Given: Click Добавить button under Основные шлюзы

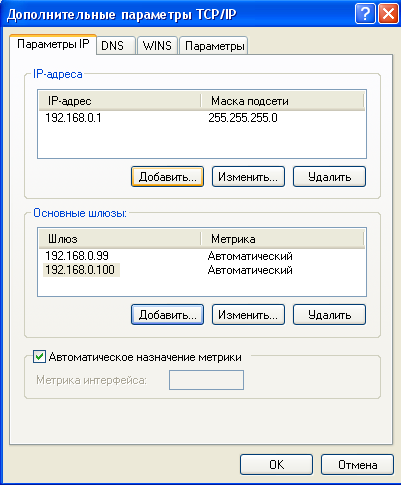Looking at the screenshot, I should point(167,315).
